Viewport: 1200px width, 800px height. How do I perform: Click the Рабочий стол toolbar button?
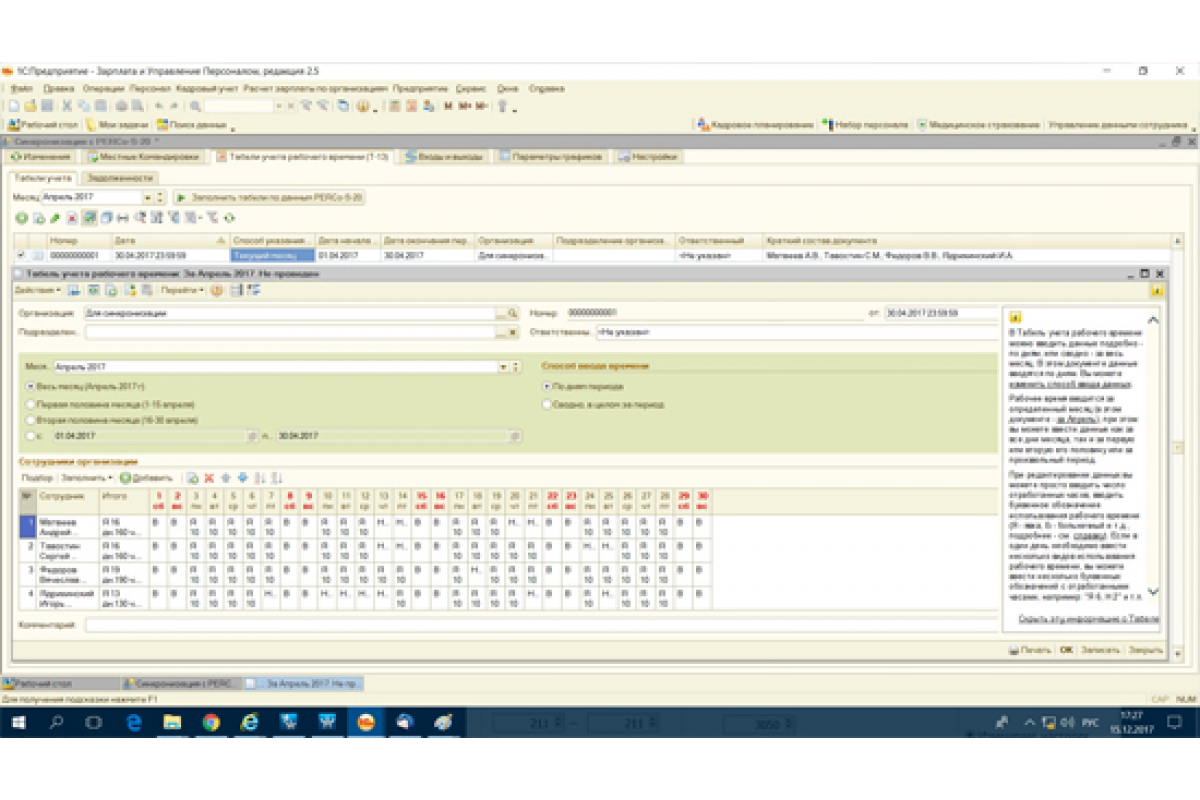(x=44, y=125)
